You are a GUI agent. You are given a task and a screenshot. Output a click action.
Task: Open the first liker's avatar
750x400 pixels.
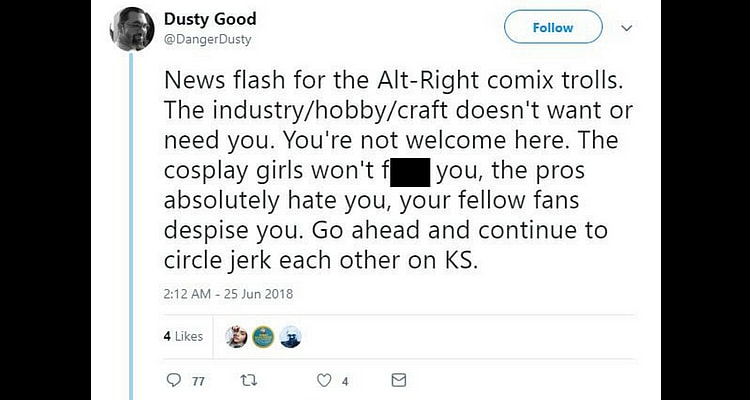[x=236, y=337]
